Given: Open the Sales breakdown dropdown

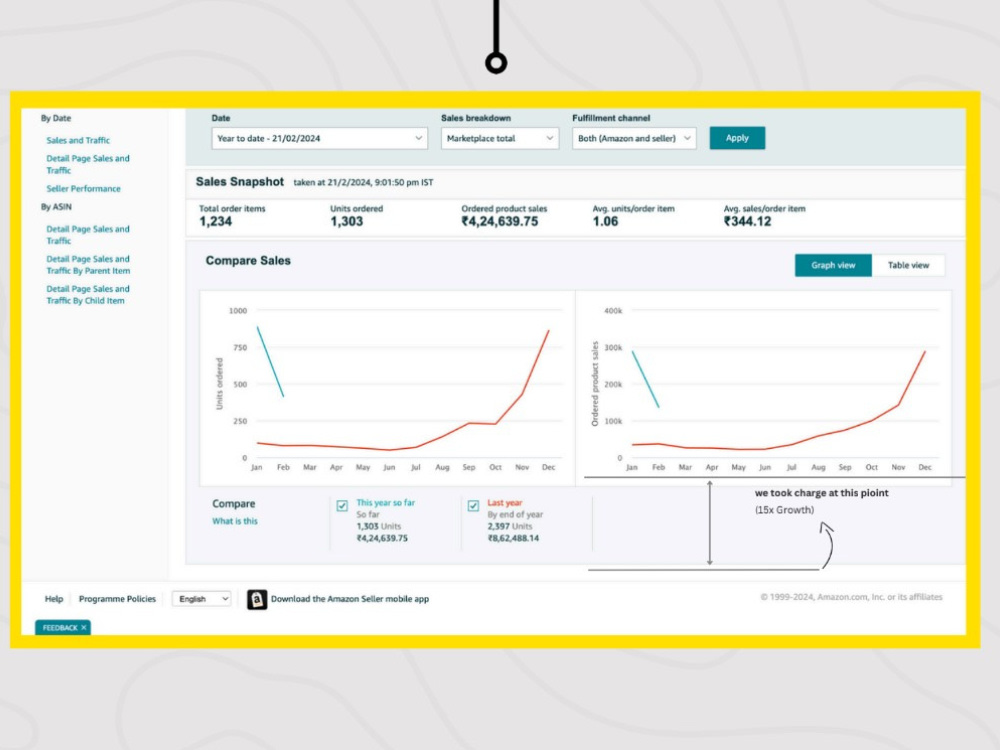Looking at the screenshot, I should [x=499, y=138].
